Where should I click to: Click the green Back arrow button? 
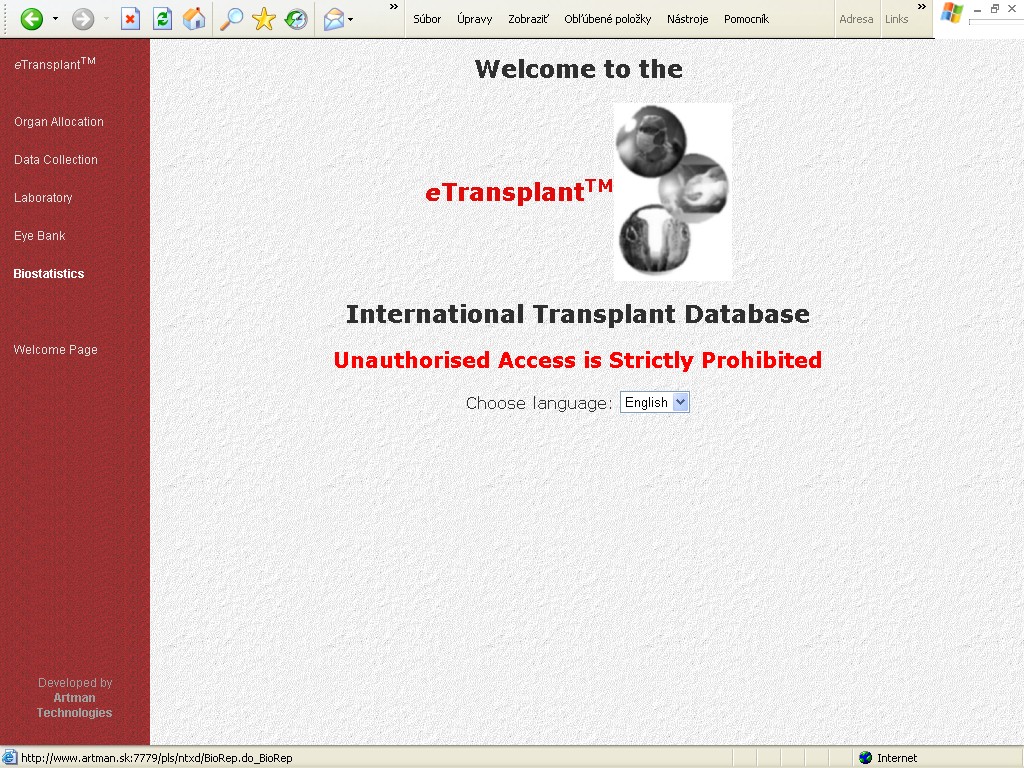pyautogui.click(x=31, y=19)
